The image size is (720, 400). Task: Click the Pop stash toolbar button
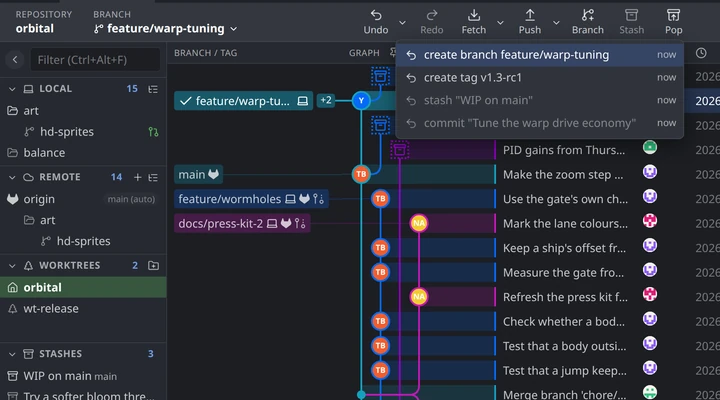(673, 22)
